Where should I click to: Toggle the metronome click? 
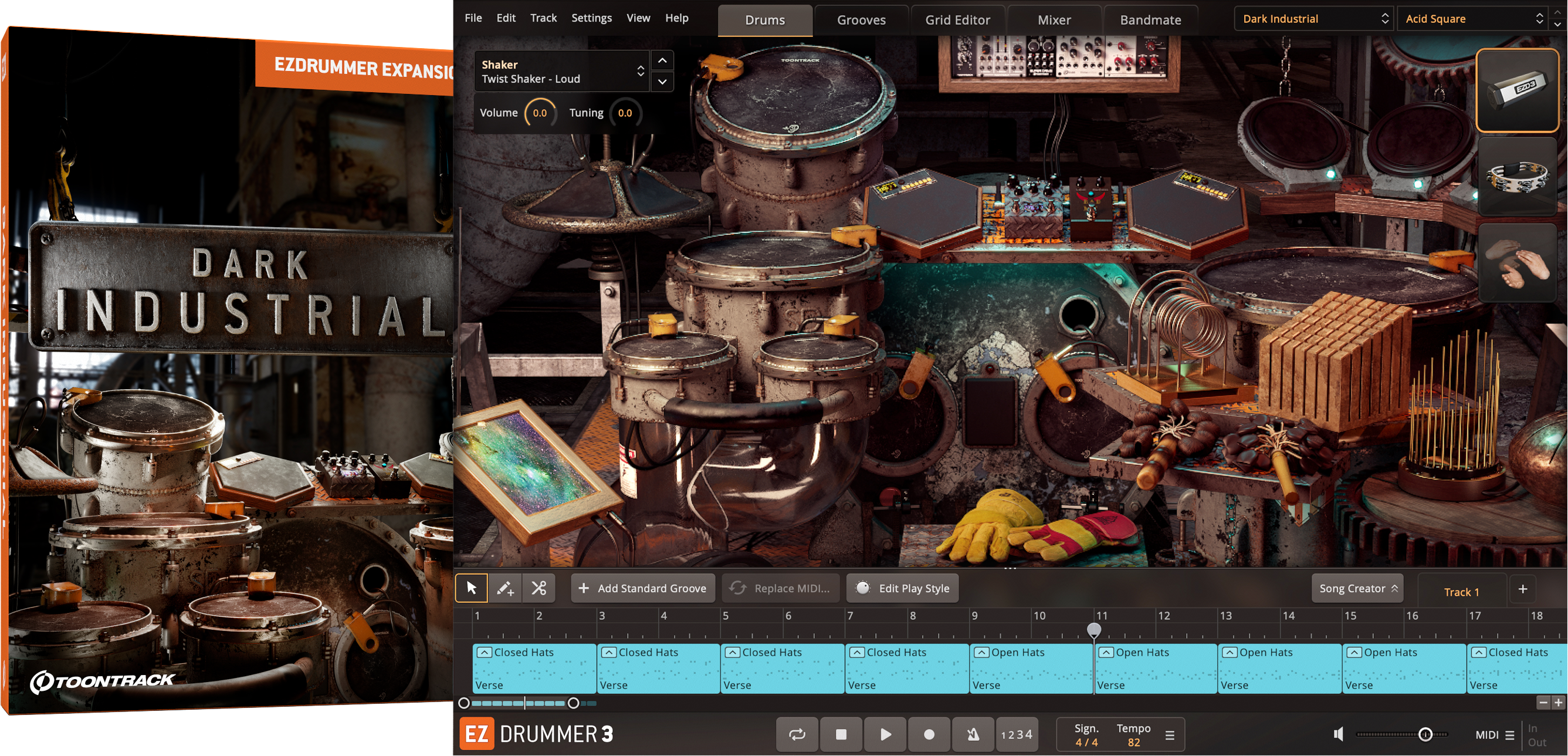click(x=973, y=735)
